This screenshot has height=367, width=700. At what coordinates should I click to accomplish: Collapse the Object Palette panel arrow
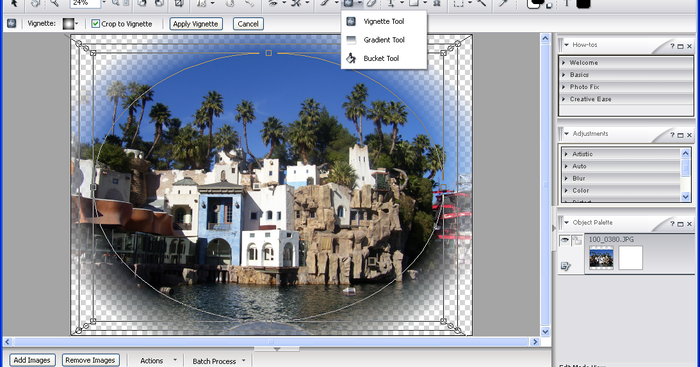[567, 222]
